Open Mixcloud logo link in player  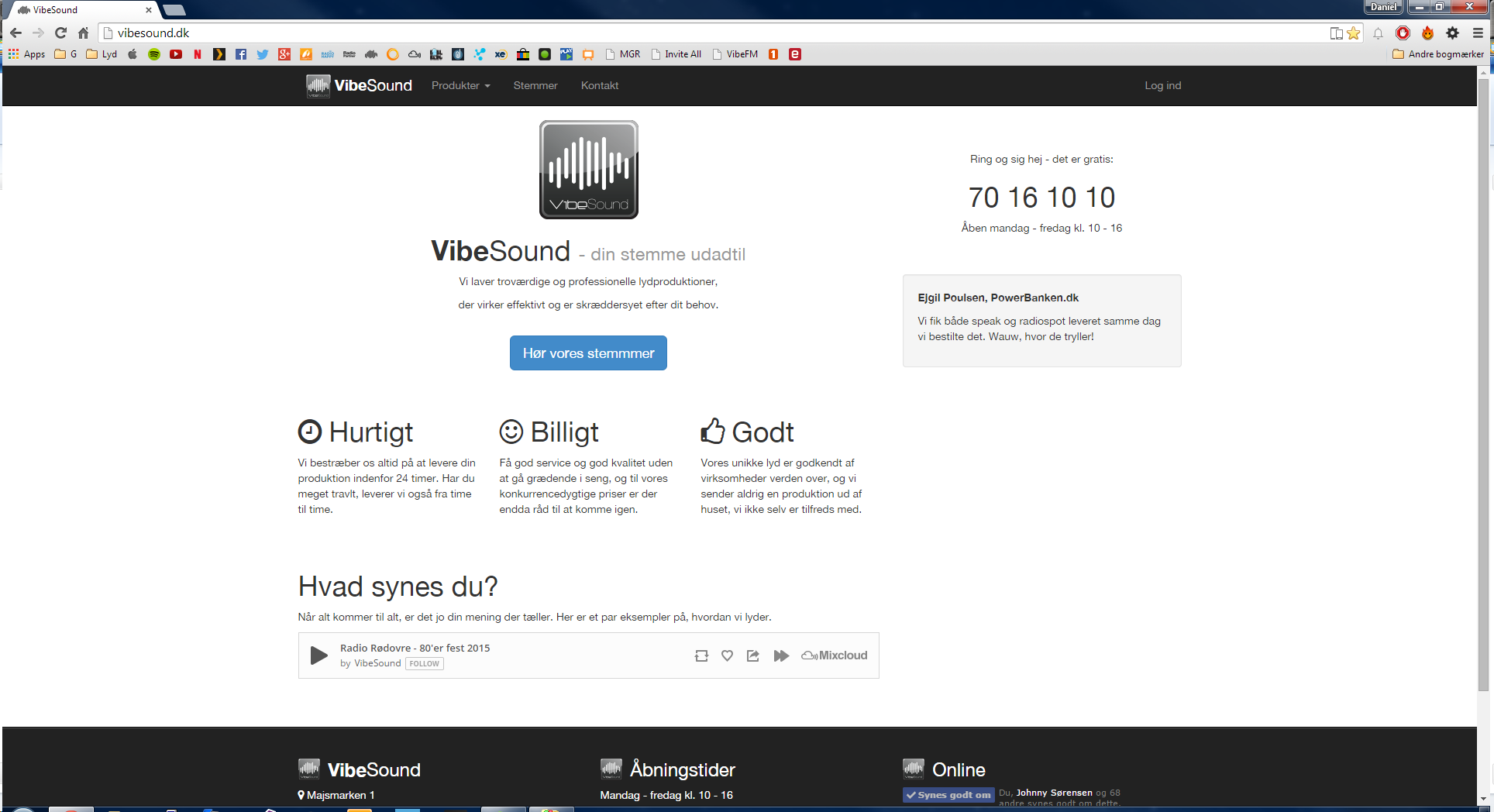coord(835,655)
